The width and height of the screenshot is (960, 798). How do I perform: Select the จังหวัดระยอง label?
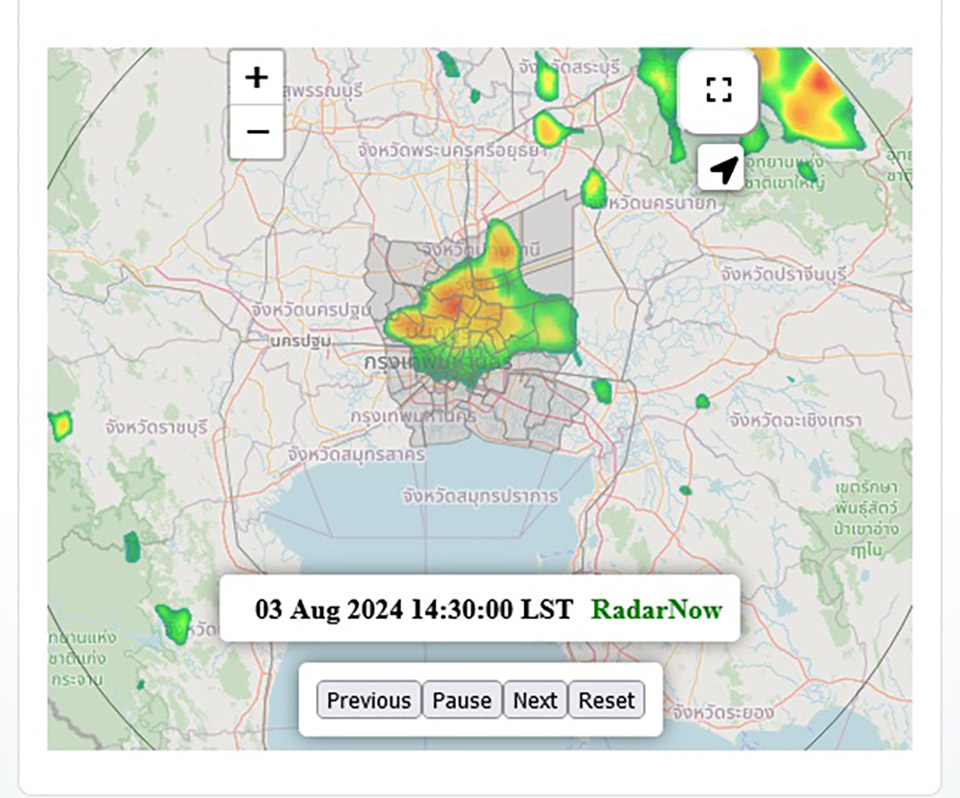coord(725,712)
